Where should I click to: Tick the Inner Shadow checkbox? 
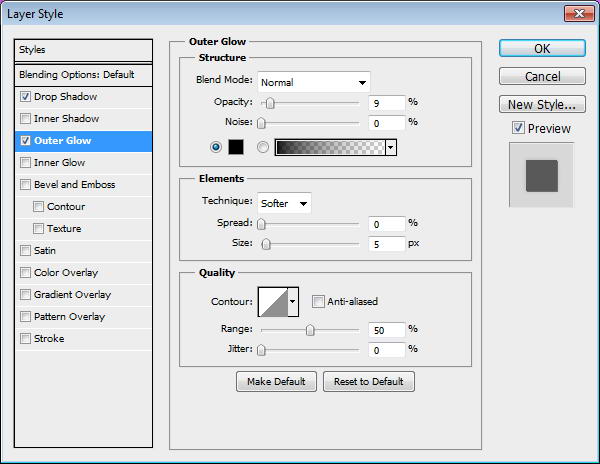(25, 119)
